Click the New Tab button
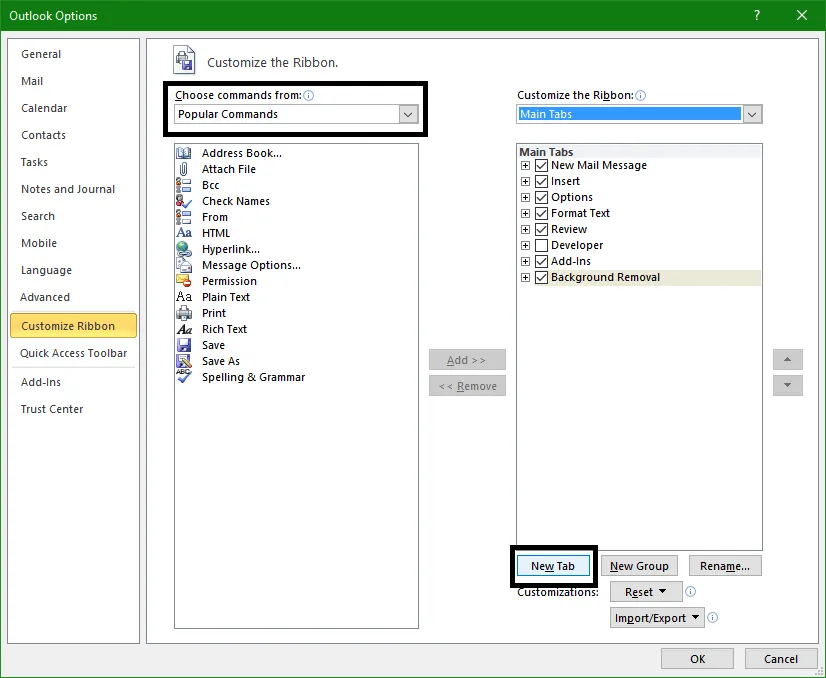The image size is (826, 678). pyautogui.click(x=553, y=566)
